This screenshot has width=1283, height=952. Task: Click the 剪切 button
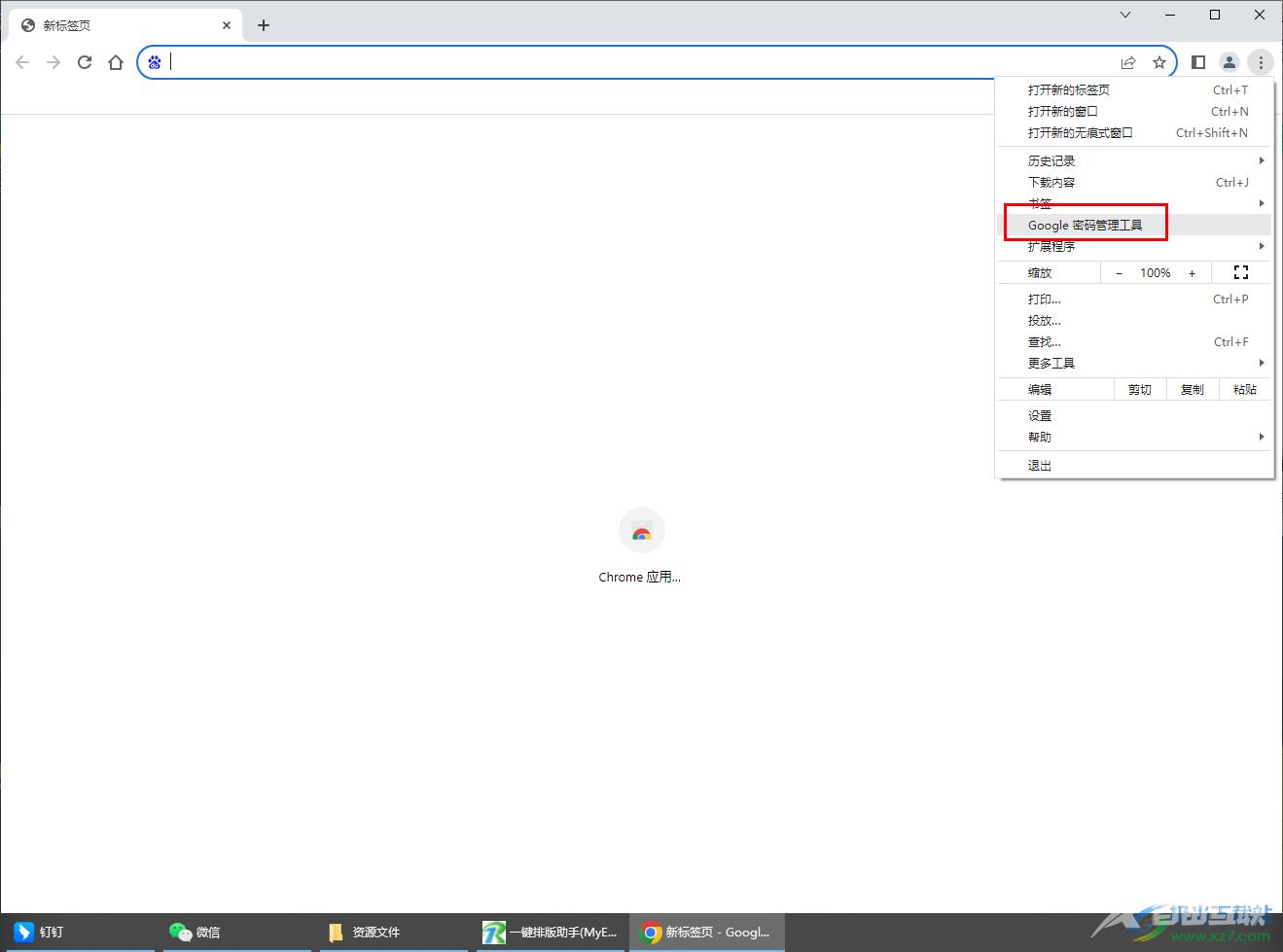click(x=1140, y=390)
